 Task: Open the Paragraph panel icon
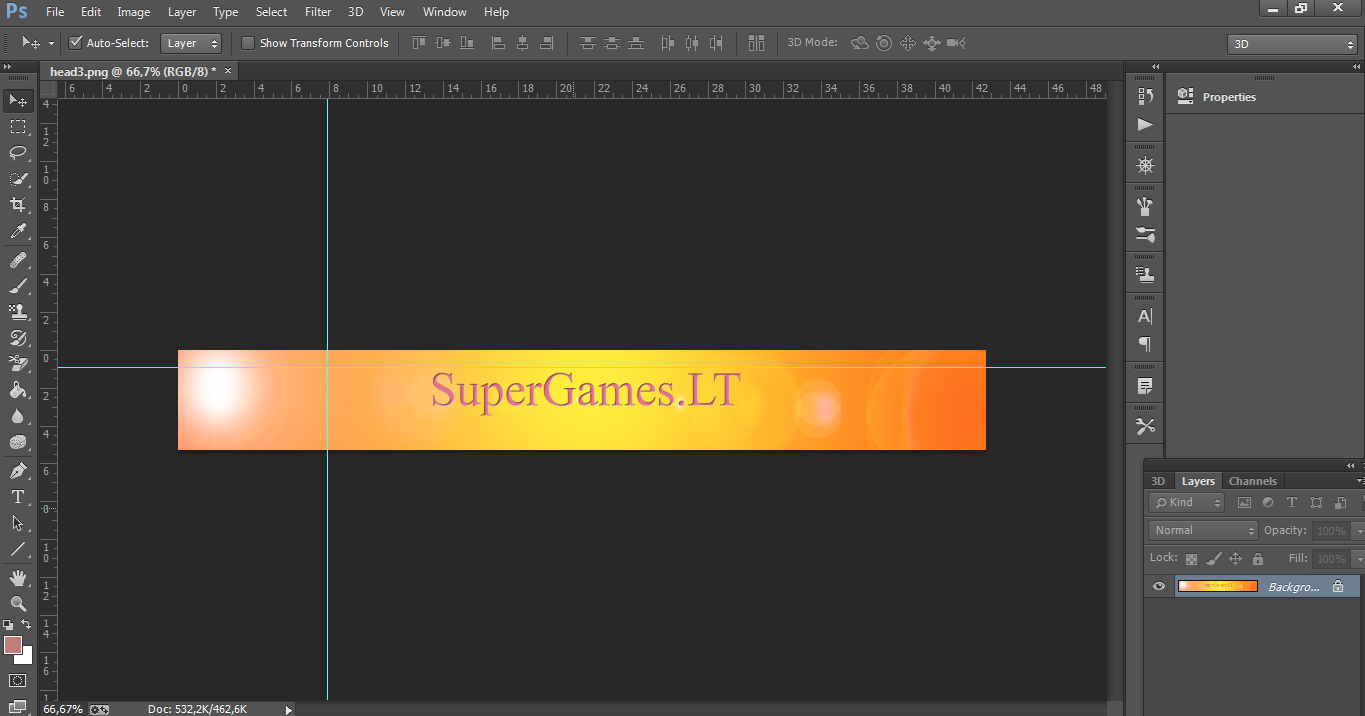click(1145, 344)
